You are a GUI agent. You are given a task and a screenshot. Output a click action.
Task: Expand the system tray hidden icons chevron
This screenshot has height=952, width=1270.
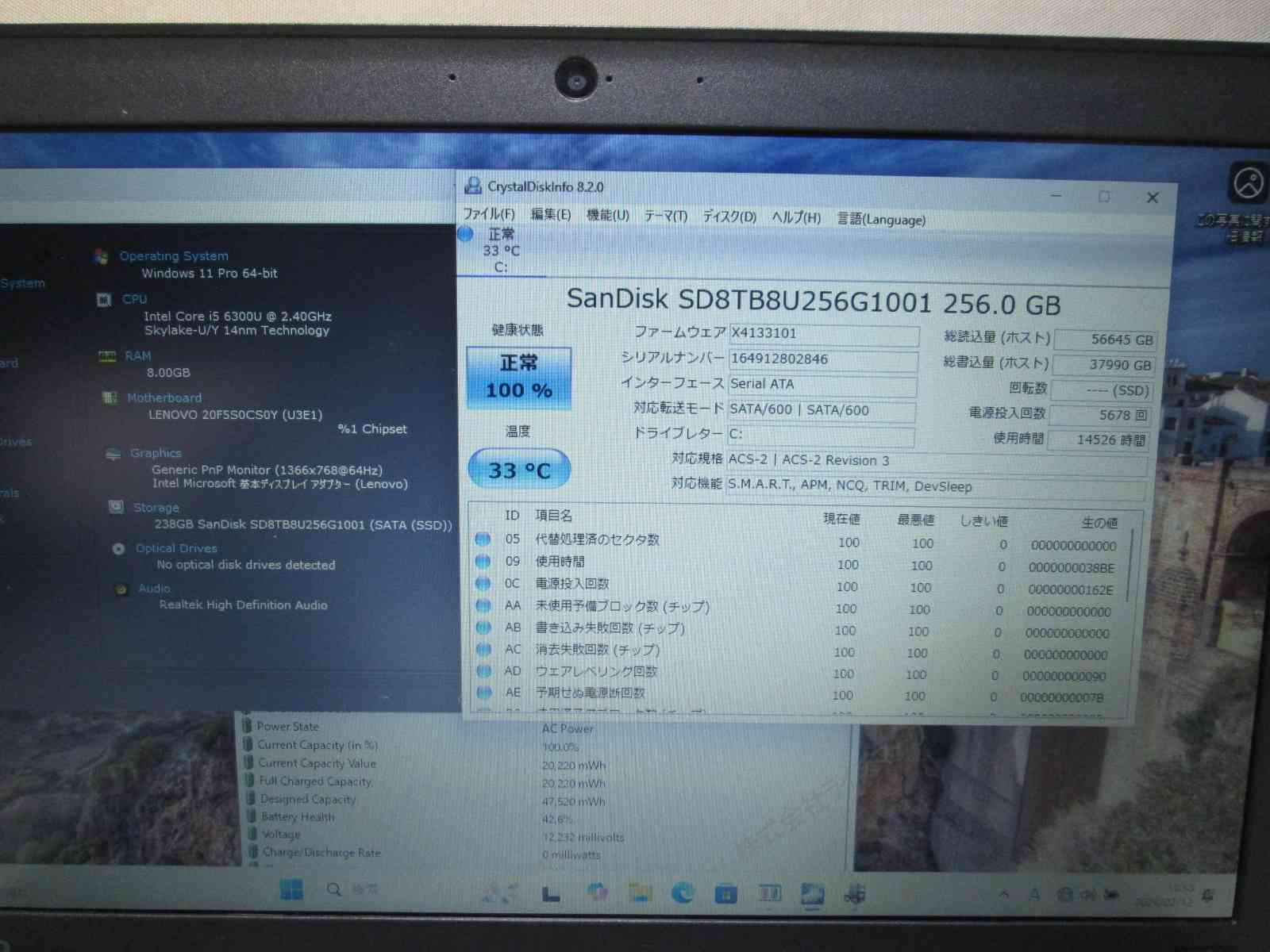point(1004,894)
